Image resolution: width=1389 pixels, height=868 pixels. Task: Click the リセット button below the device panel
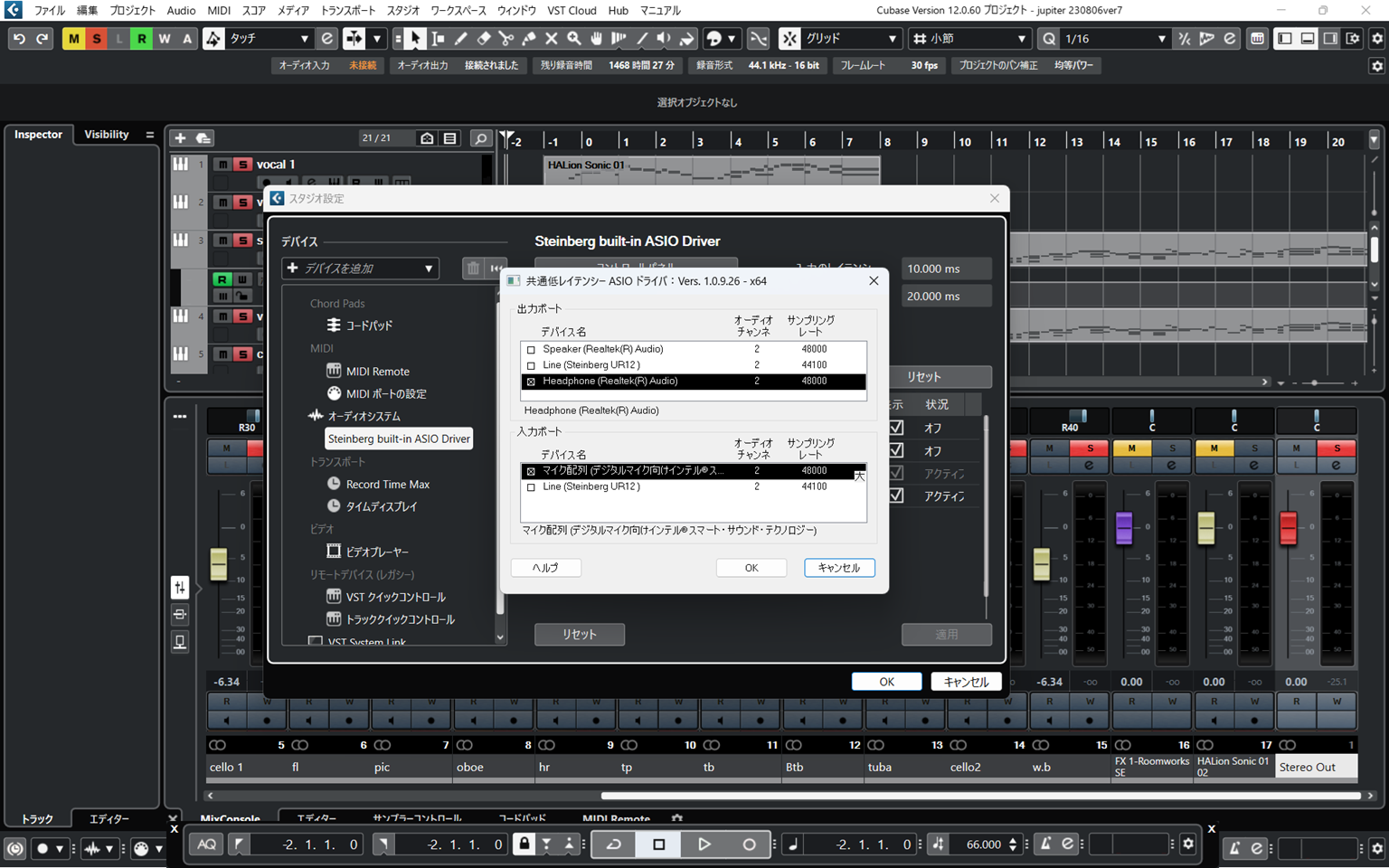tap(580, 635)
